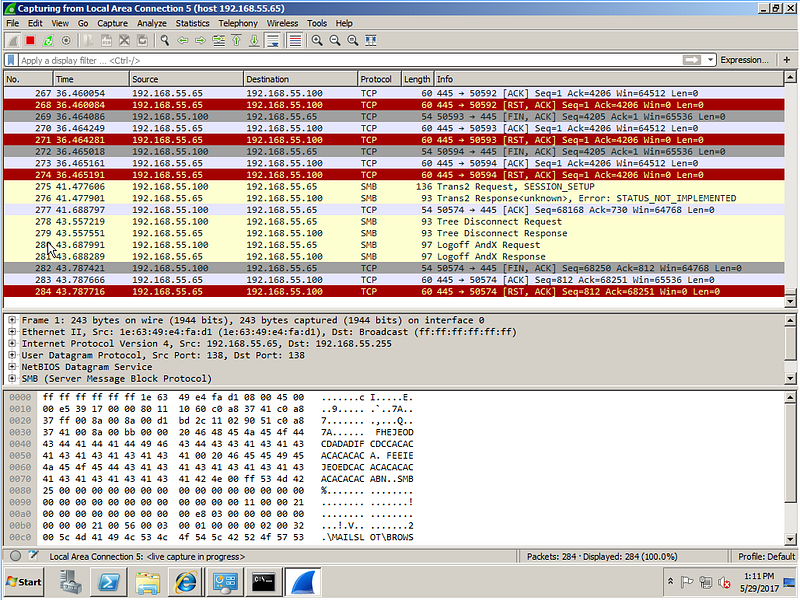Open the View menu
The image size is (800, 600).
(x=60, y=23)
